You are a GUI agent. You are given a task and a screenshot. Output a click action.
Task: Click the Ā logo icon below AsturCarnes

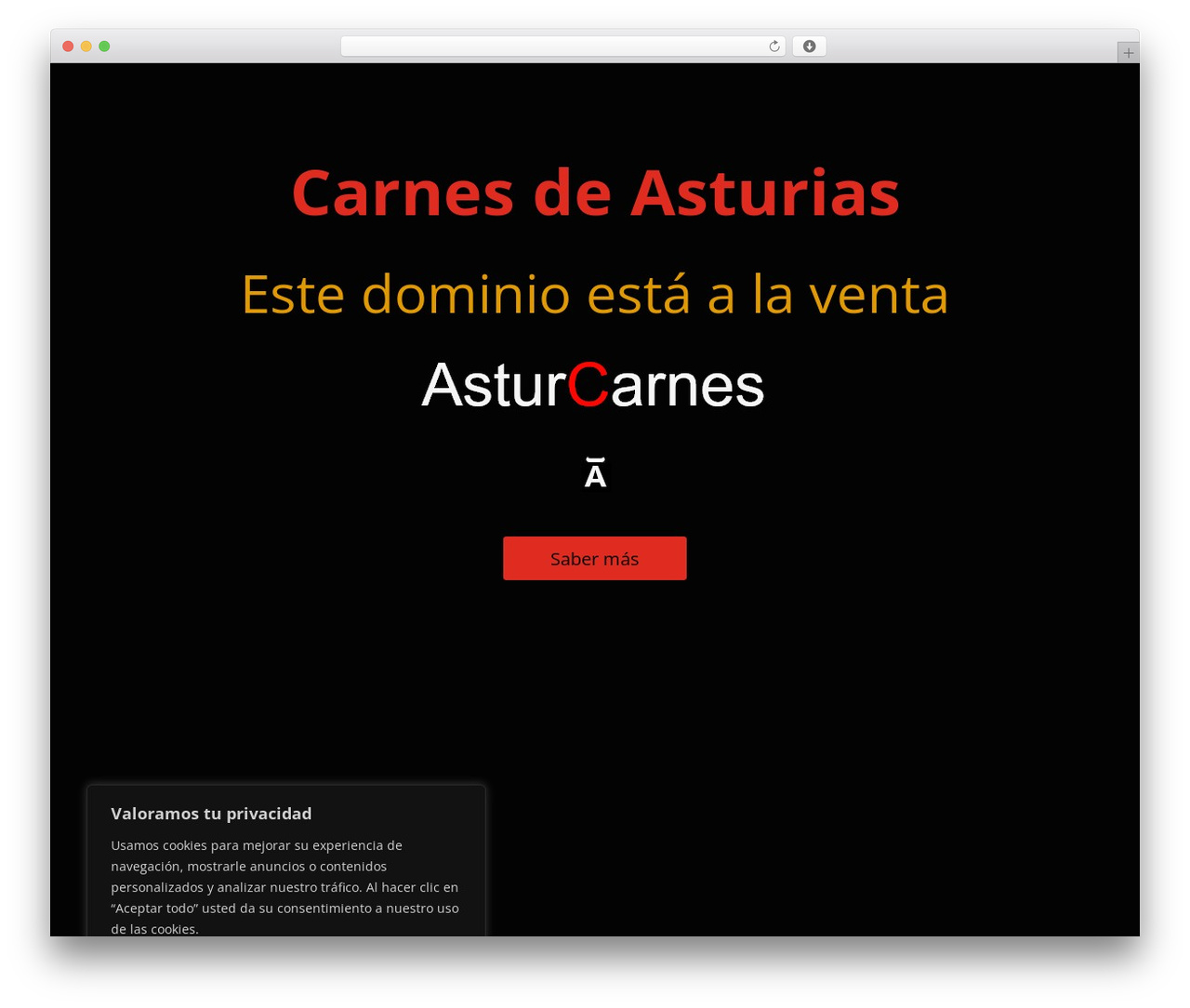click(x=595, y=473)
